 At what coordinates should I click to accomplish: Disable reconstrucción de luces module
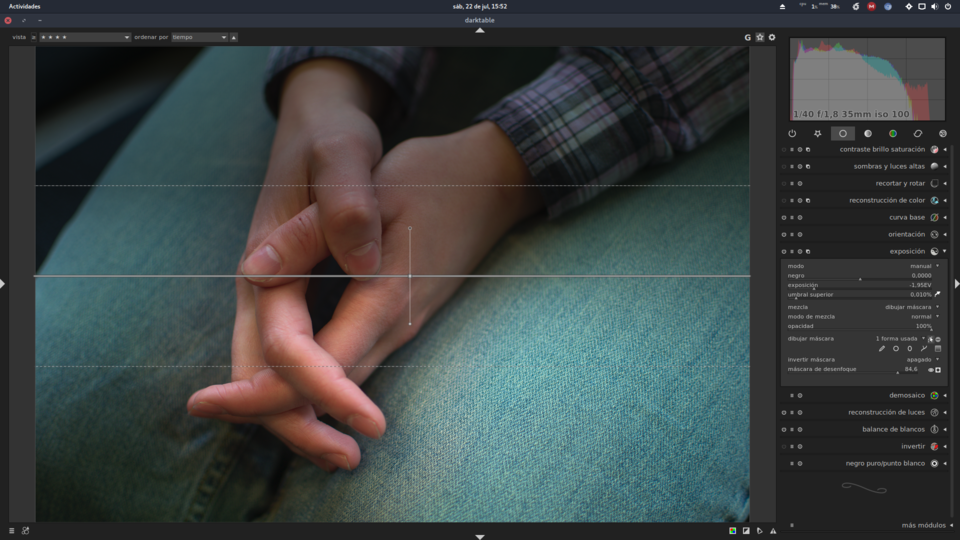(784, 413)
